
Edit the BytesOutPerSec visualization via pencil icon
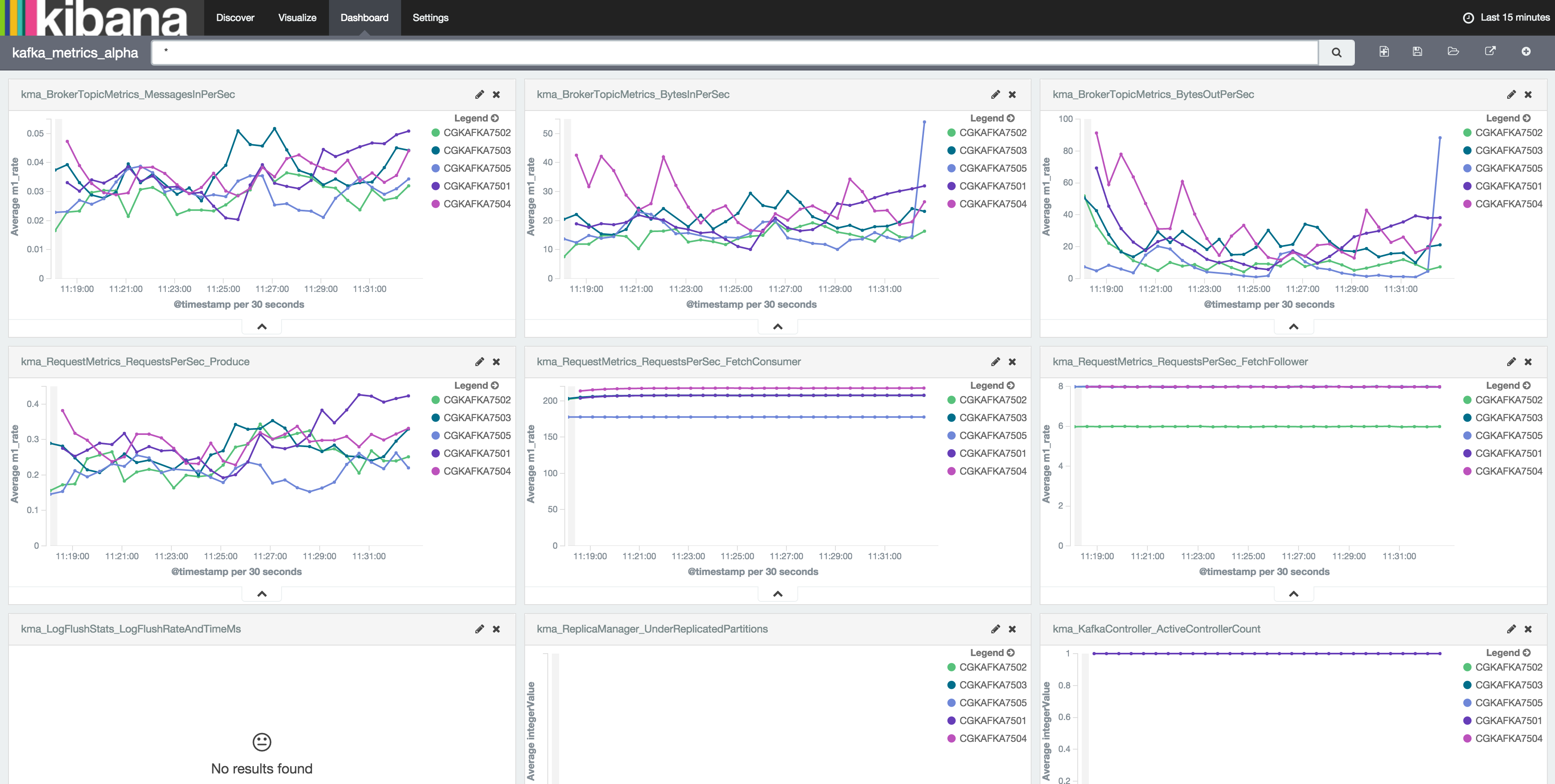pyautogui.click(x=1511, y=95)
